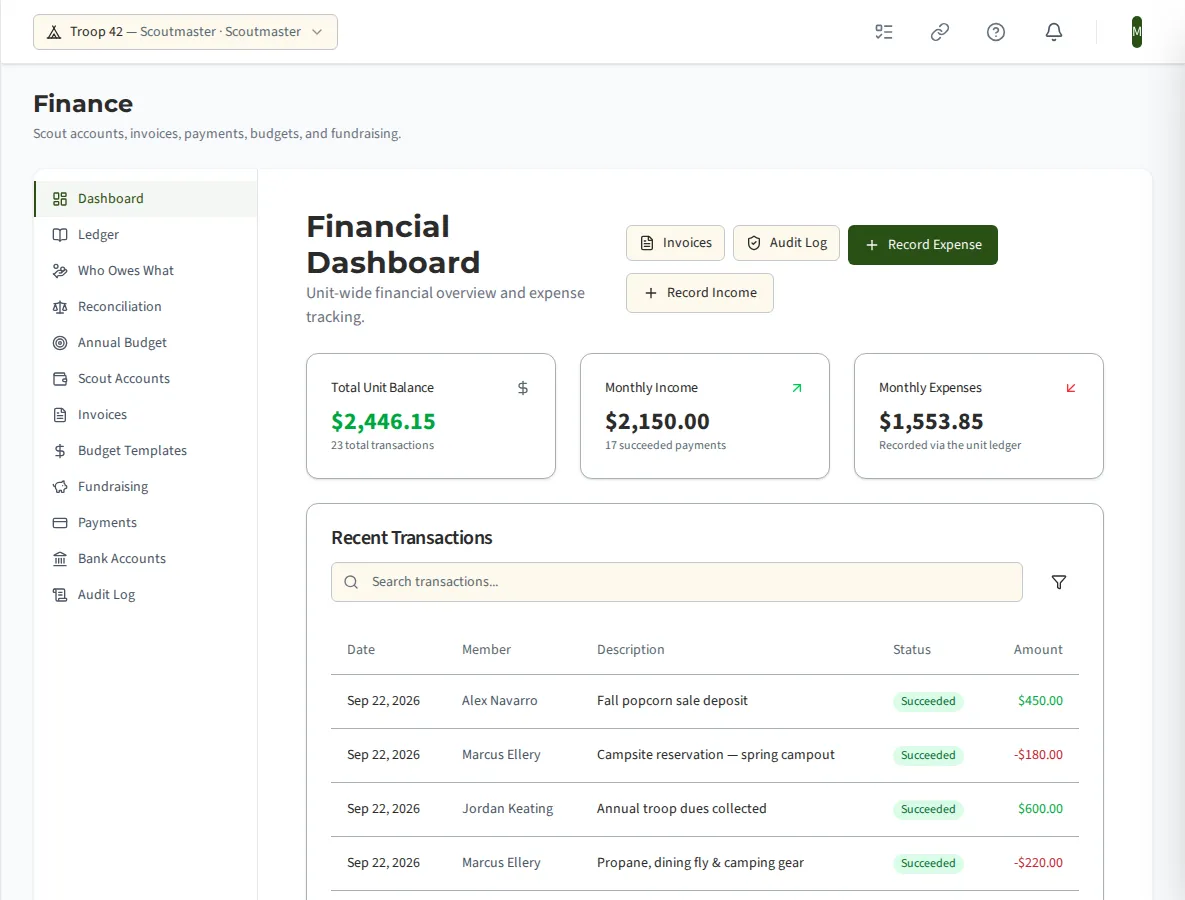
Task: Click Propane, dining fly & camping gear
Action: (x=700, y=863)
